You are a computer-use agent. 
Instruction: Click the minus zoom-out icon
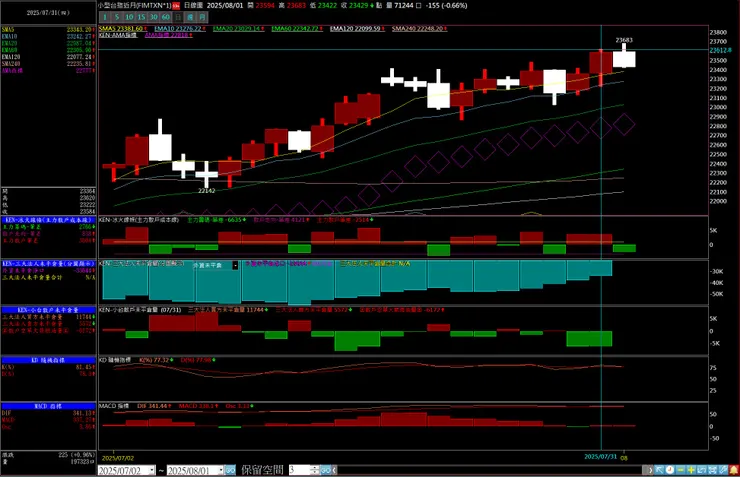pyautogui.click(x=681, y=470)
